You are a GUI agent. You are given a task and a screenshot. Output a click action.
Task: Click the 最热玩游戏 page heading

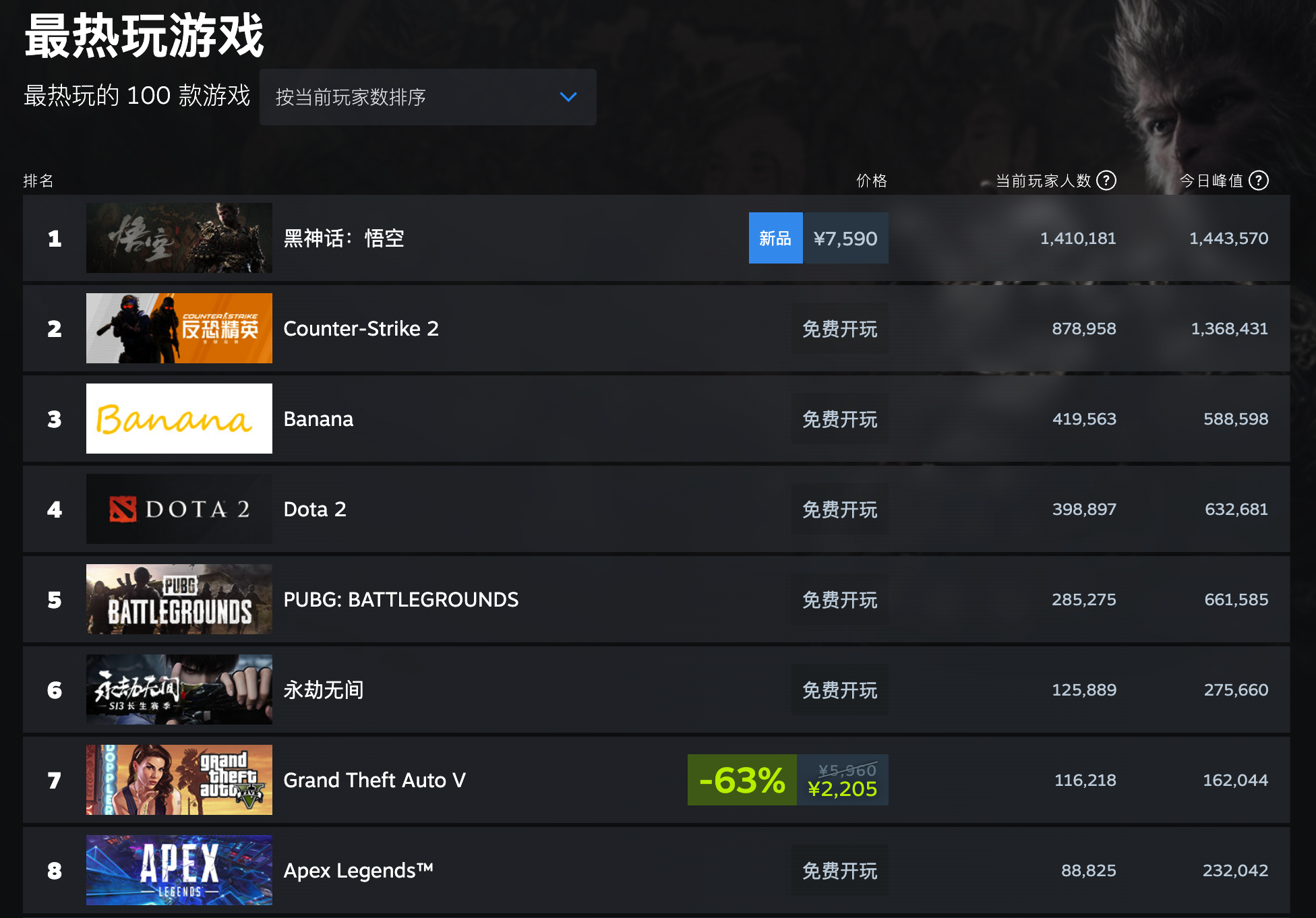click(144, 35)
